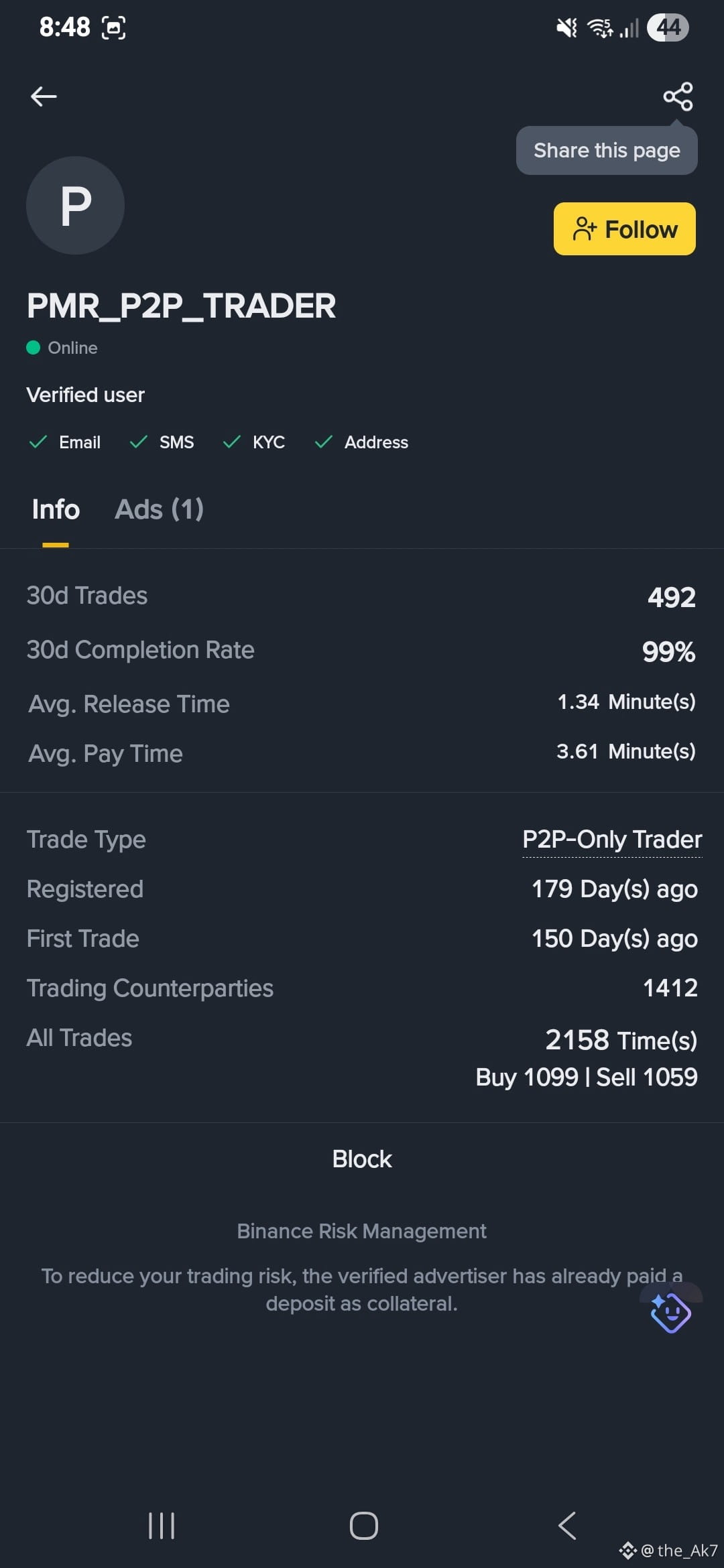
Task: Open the share icon
Action: 678,96
